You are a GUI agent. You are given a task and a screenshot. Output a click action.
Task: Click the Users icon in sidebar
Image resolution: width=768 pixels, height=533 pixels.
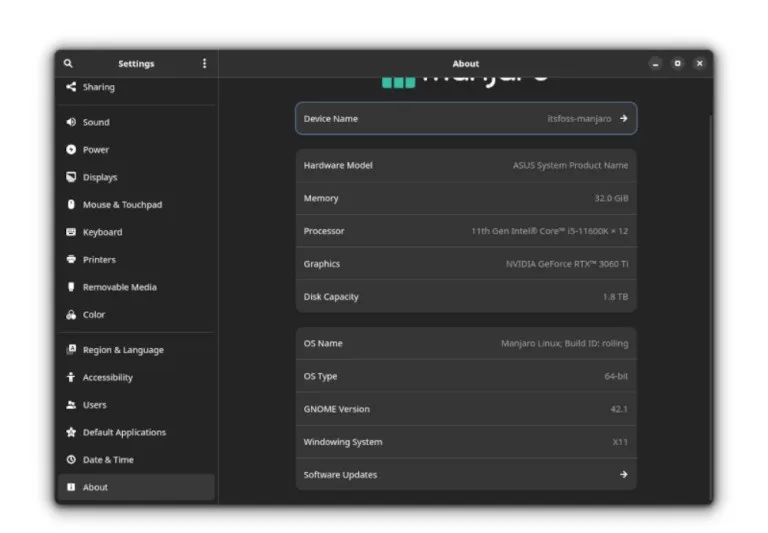click(x=71, y=405)
